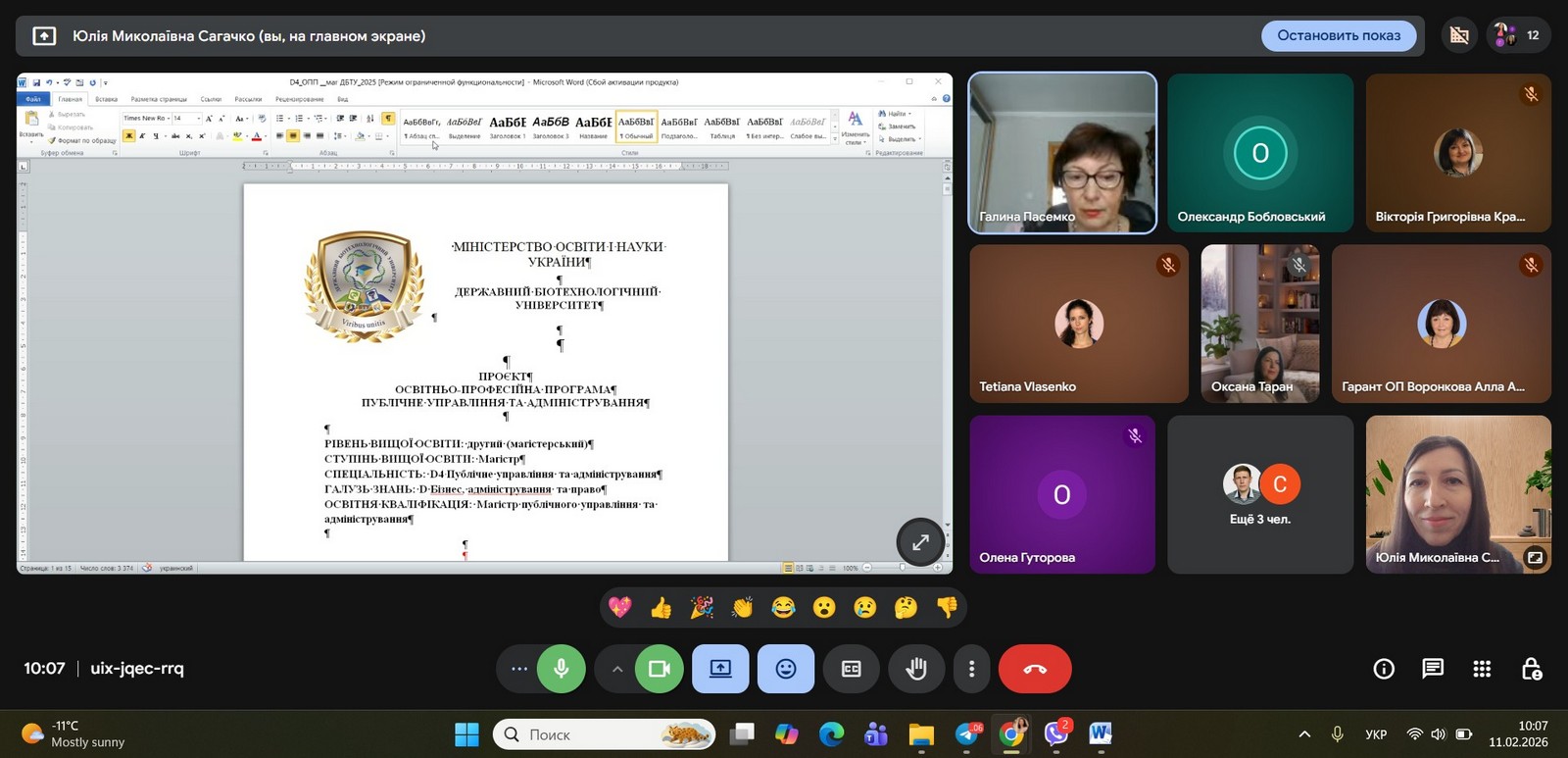Mute the microphone in the call bar
The height and width of the screenshot is (758, 1568).
[562, 669]
